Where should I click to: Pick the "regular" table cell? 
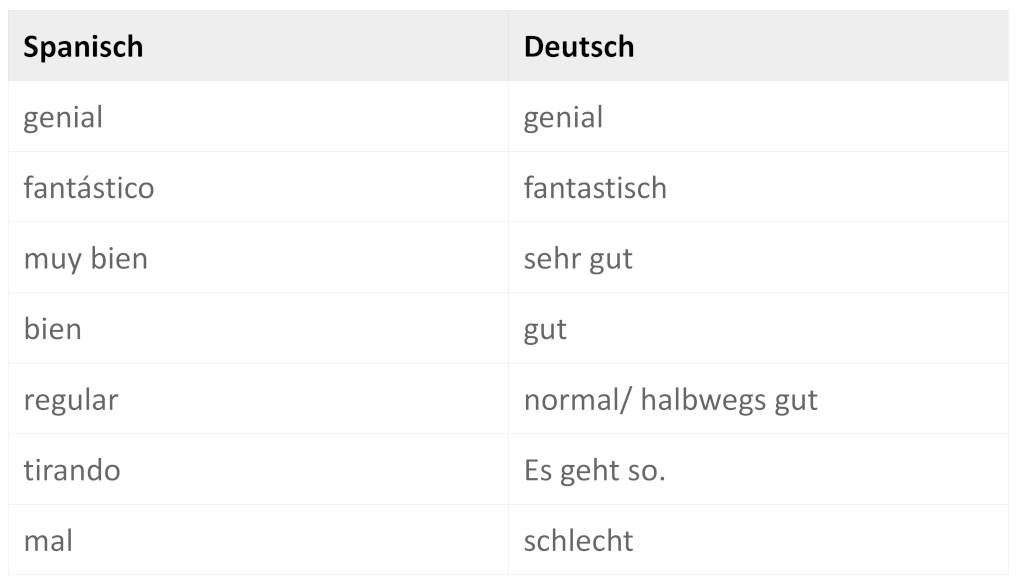click(x=71, y=400)
